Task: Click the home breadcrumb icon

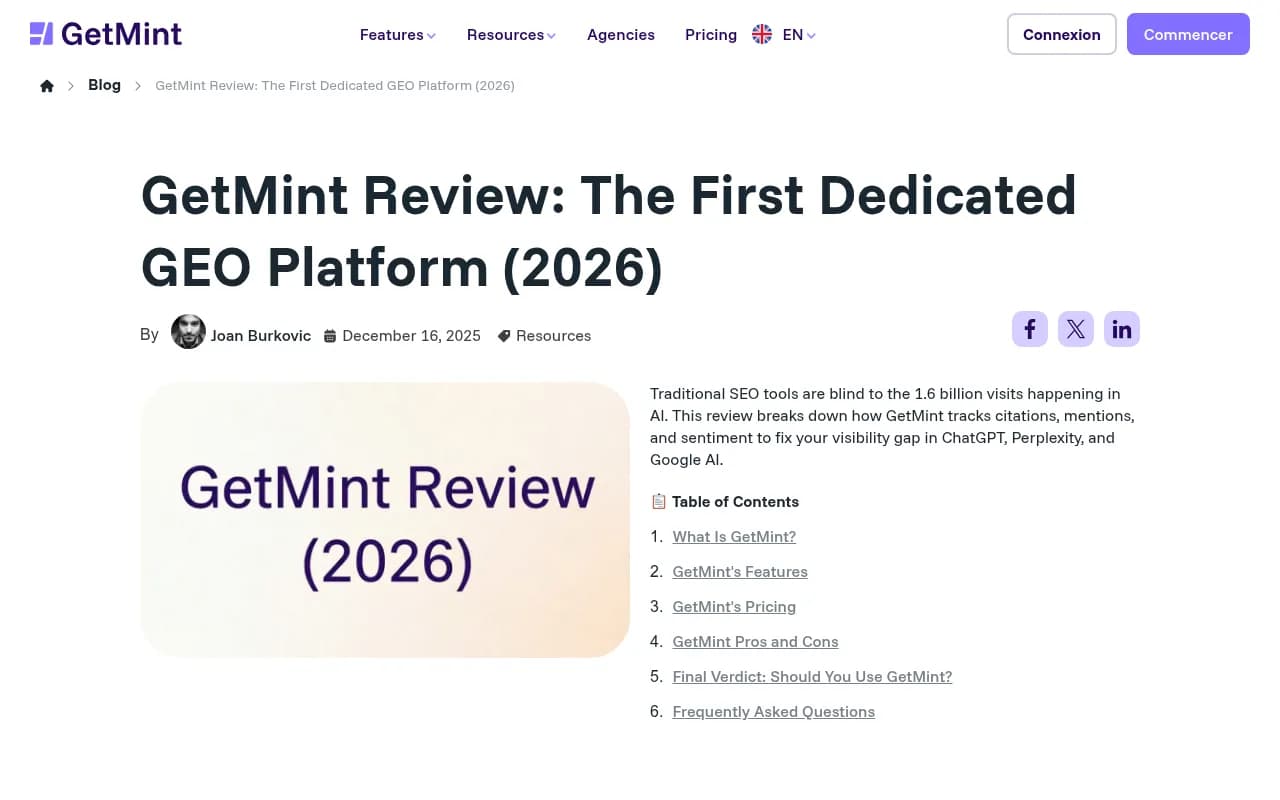Action: click(x=47, y=86)
